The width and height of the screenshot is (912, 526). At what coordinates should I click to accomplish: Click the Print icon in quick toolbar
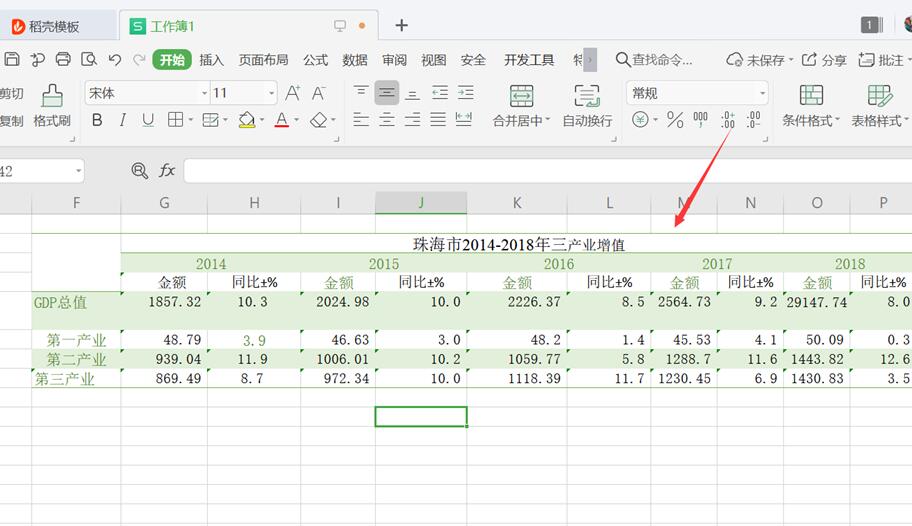[x=63, y=59]
